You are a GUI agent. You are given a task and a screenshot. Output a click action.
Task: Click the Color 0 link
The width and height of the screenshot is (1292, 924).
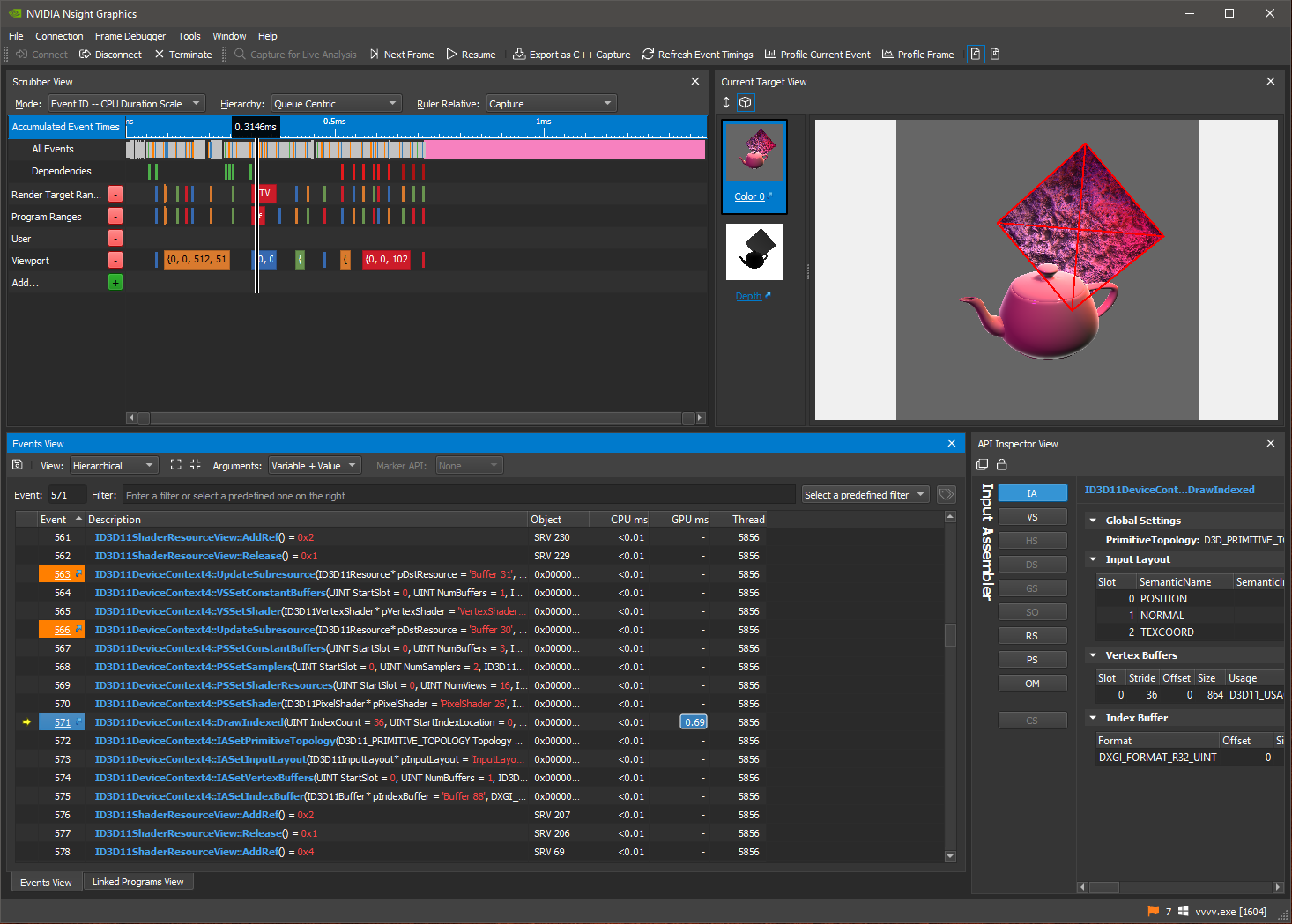(x=749, y=196)
